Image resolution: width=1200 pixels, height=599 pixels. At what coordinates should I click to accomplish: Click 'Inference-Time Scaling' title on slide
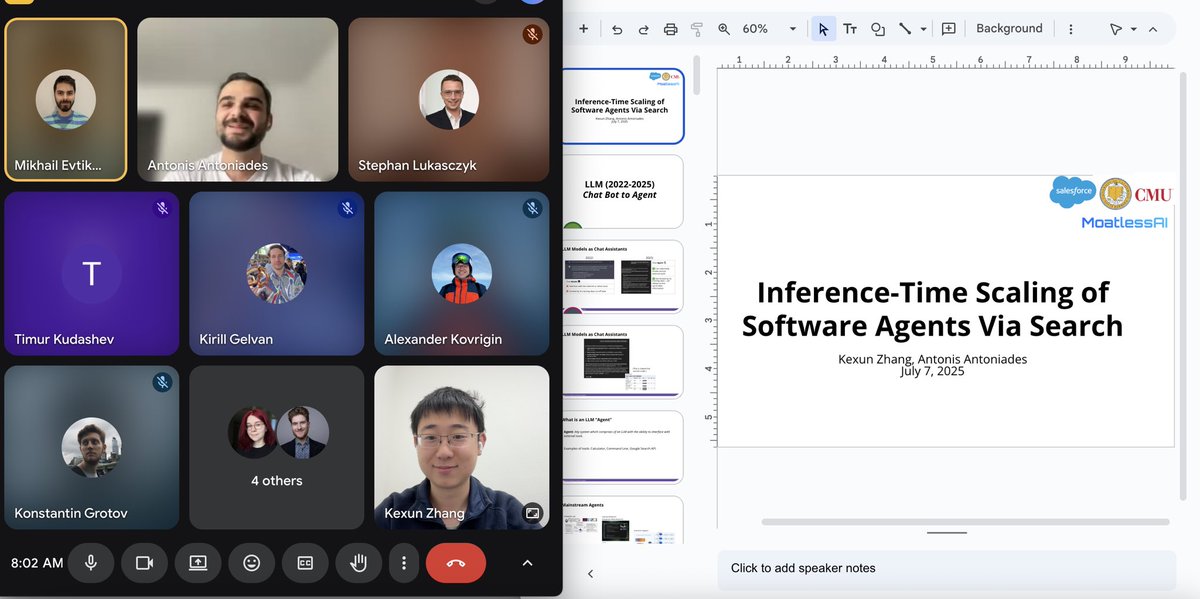pyautogui.click(x=932, y=308)
